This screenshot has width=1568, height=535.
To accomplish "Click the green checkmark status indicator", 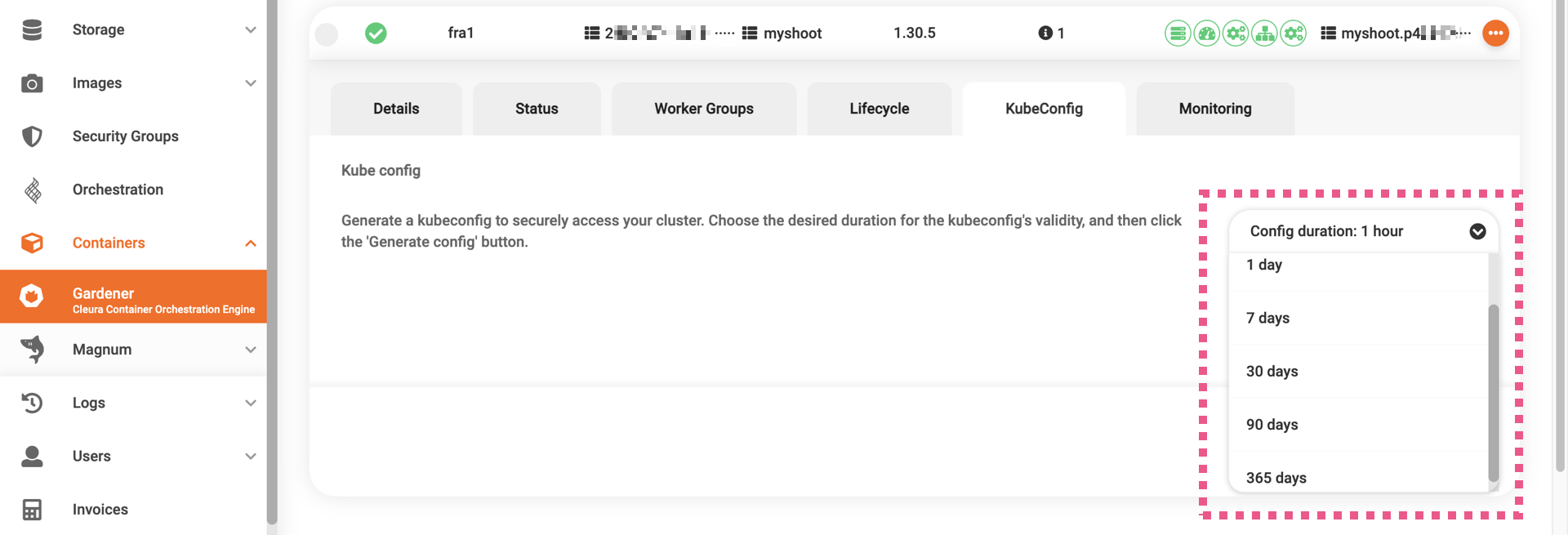I will tap(376, 33).
